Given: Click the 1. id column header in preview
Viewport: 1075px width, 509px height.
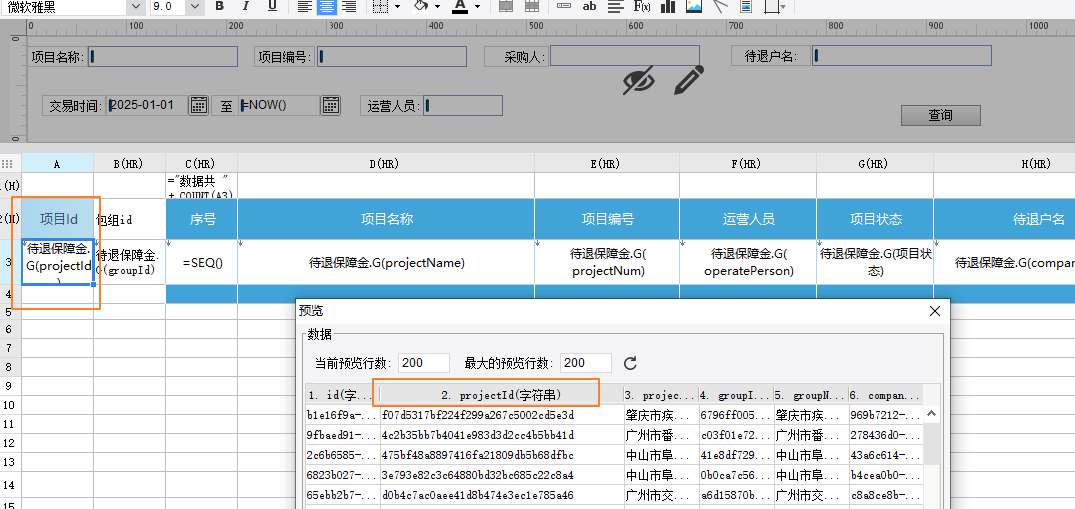Looking at the screenshot, I should pyautogui.click(x=341, y=395).
